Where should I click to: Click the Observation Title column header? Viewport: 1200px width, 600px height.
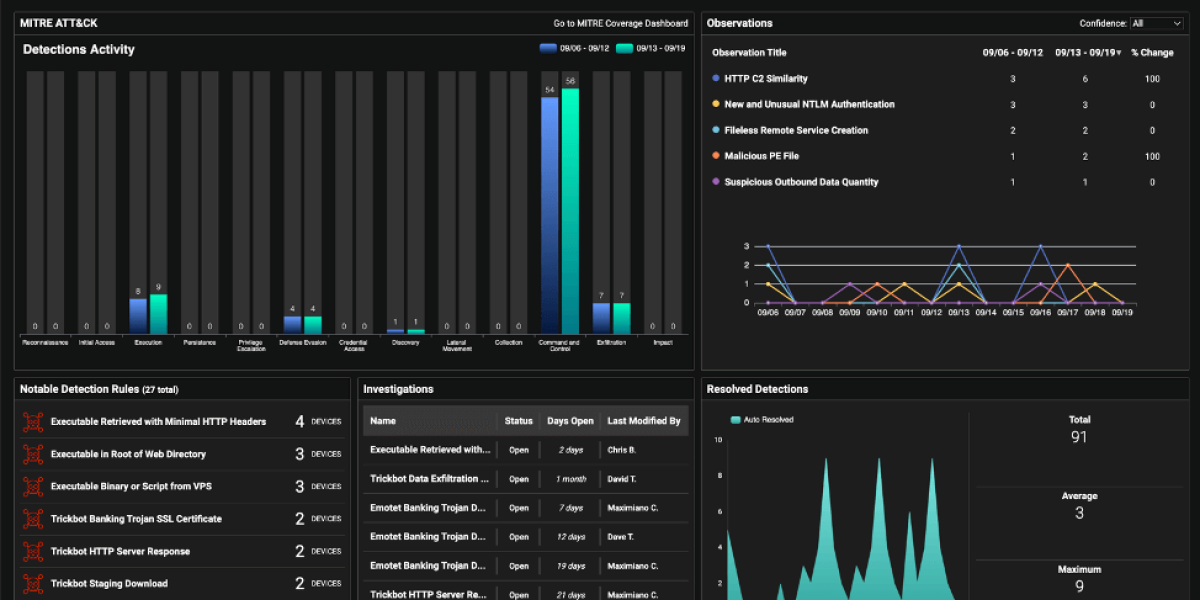[749, 53]
